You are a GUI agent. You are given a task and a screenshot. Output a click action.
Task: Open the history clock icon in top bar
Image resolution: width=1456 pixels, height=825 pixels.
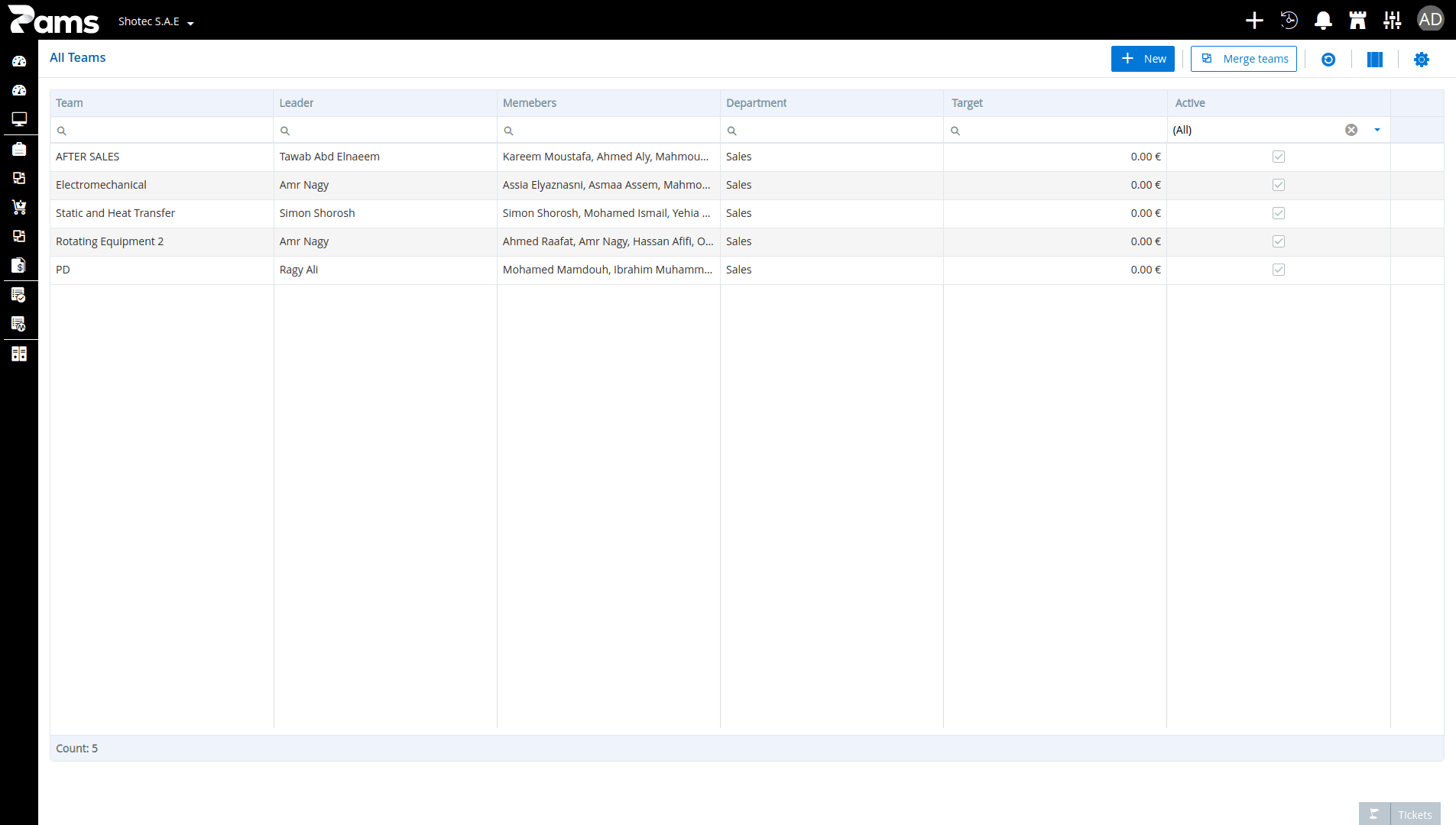point(1289,20)
